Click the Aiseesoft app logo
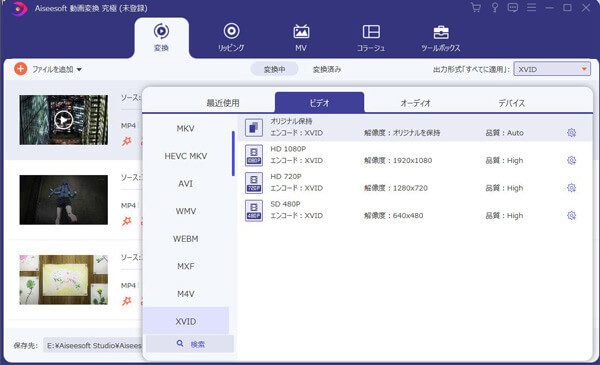This screenshot has height=365, width=600. point(19,8)
